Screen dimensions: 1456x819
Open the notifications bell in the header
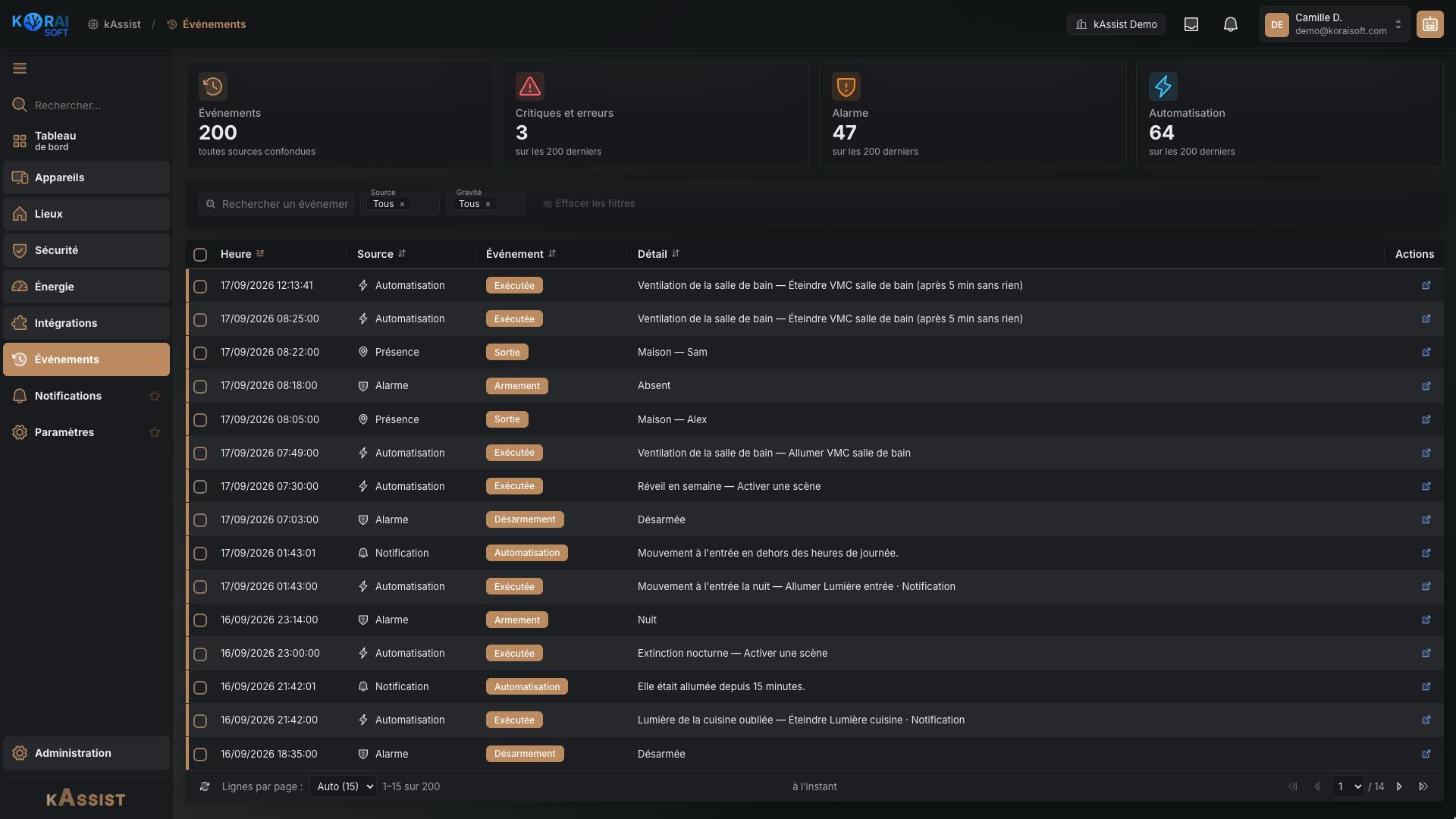click(x=1231, y=24)
